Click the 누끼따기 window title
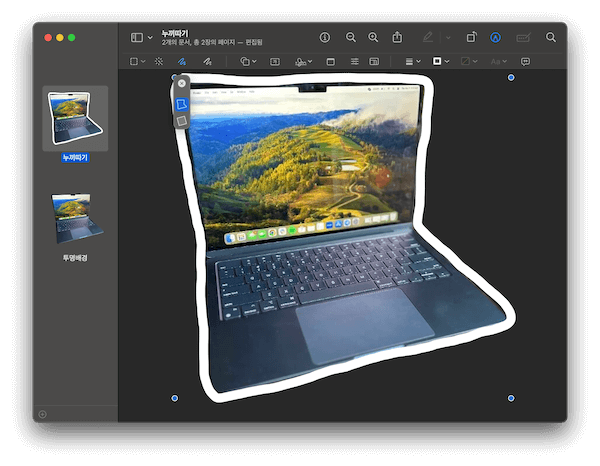Image resolution: width=600 pixels, height=466 pixels. click(x=174, y=34)
